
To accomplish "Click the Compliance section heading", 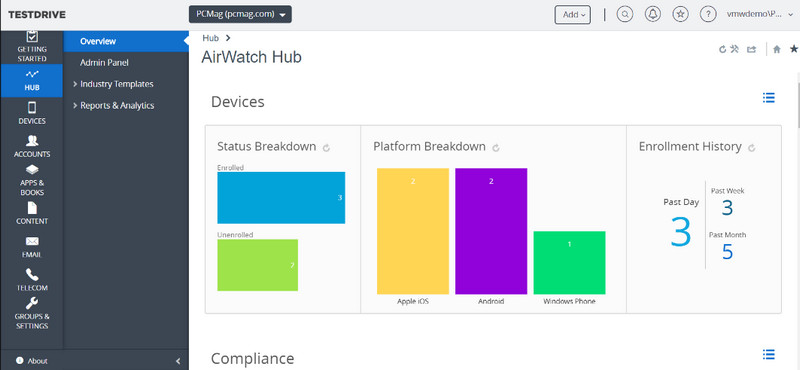I will click(252, 358).
